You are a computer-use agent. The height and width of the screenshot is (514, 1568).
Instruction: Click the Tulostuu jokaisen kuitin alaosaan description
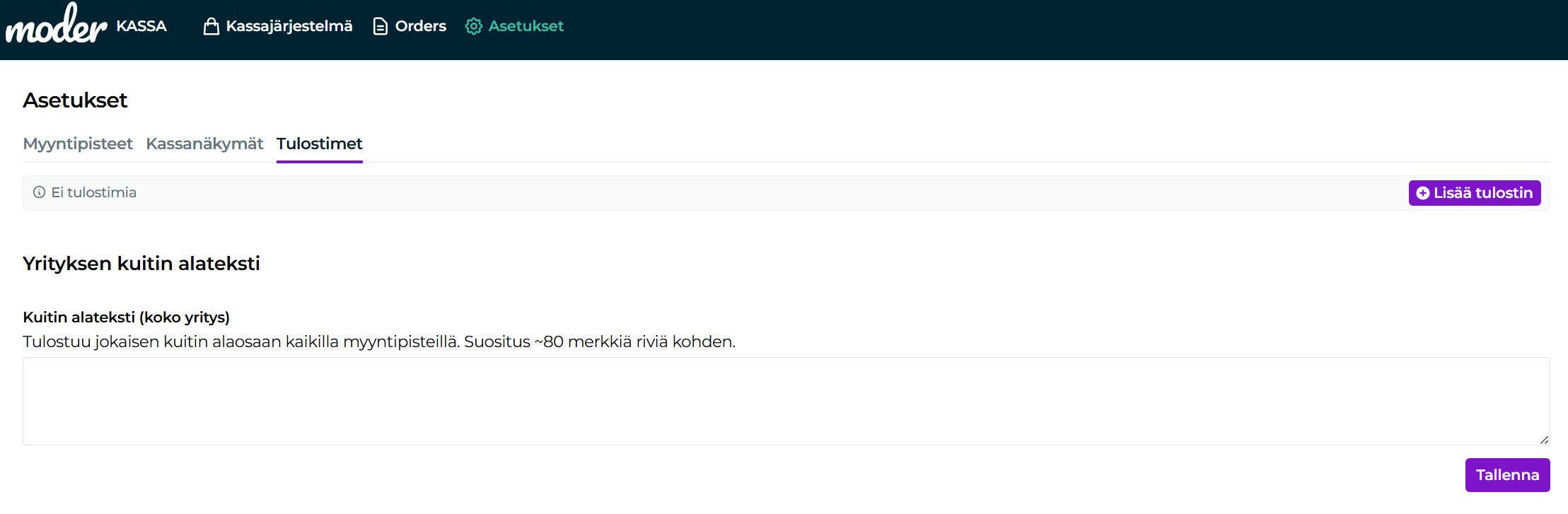379,342
